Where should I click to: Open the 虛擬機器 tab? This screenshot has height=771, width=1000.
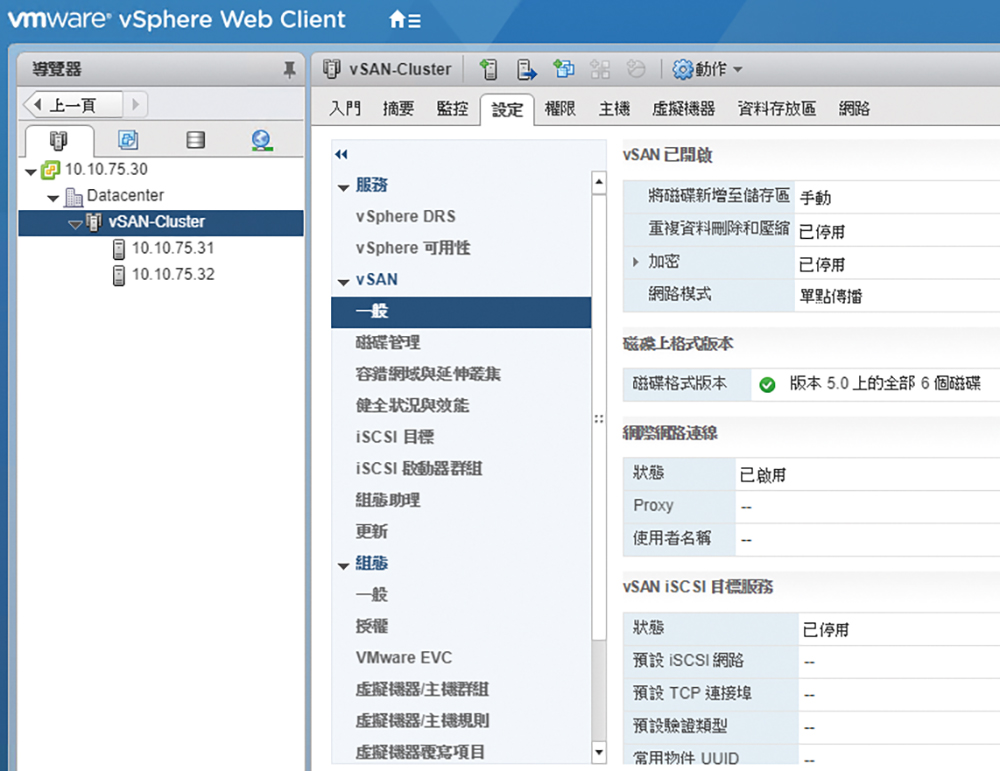(684, 108)
